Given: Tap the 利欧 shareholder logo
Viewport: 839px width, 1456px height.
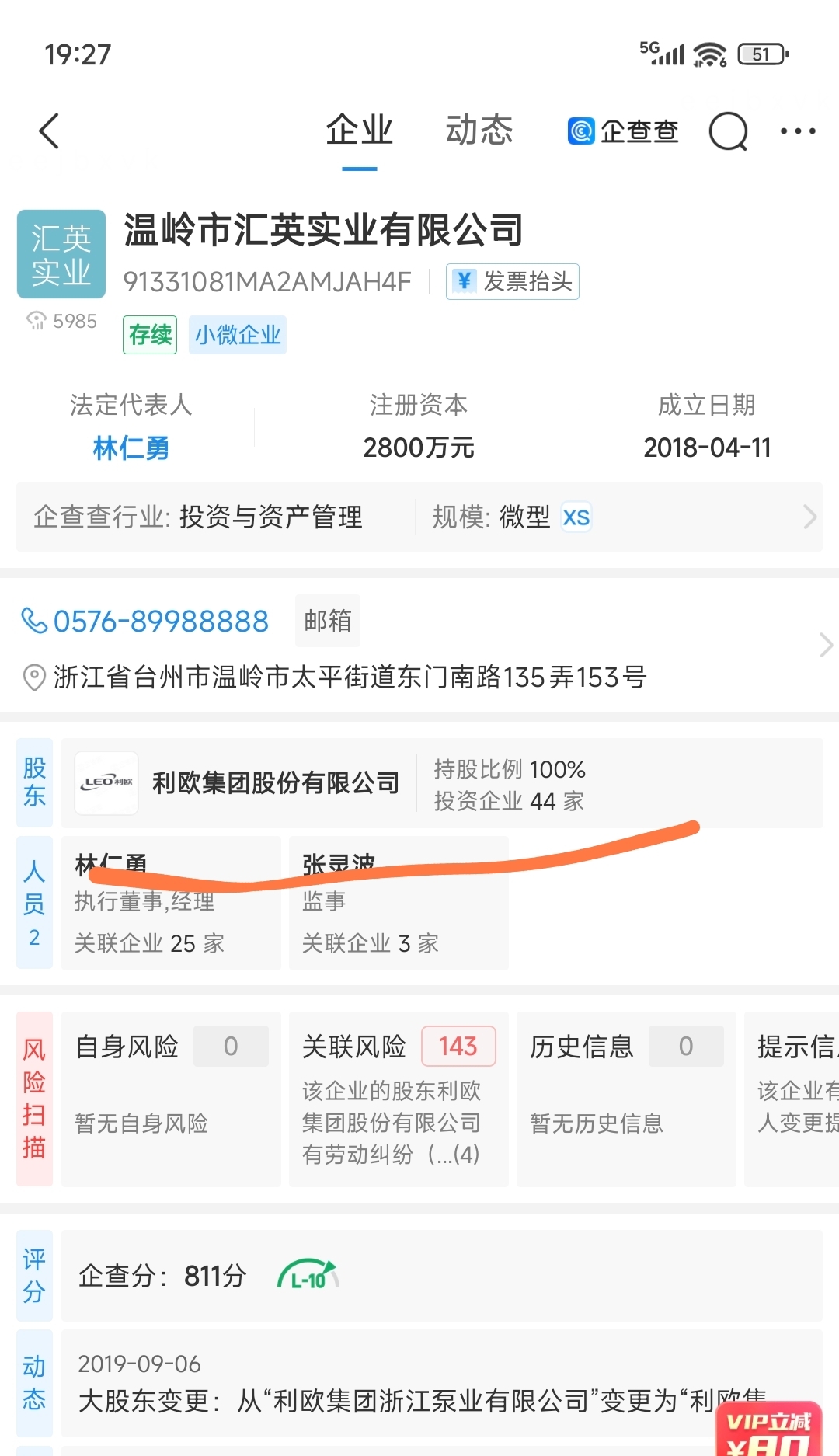Looking at the screenshot, I should coord(106,782).
